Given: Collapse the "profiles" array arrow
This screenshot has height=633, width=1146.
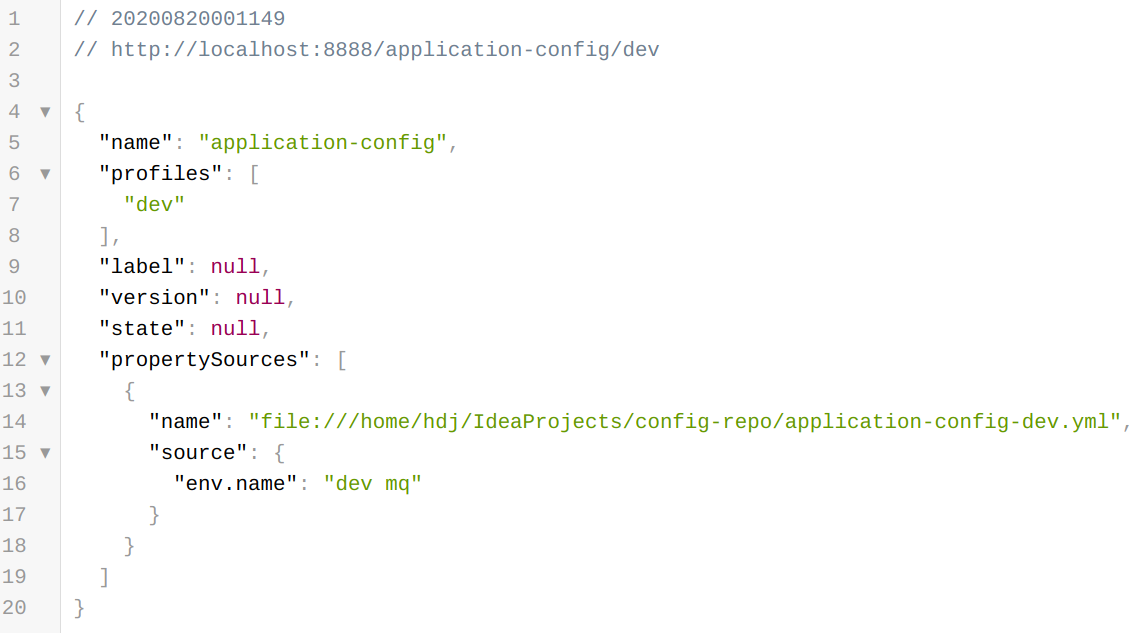Looking at the screenshot, I should click(45, 174).
